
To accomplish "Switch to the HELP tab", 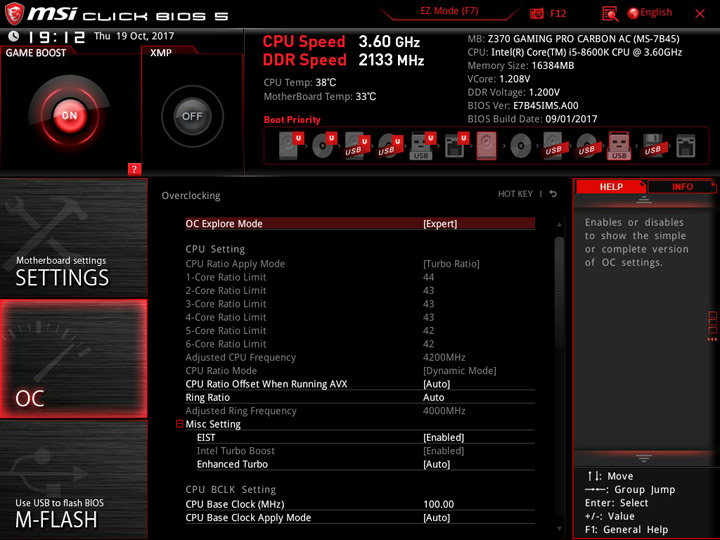I will pos(611,186).
